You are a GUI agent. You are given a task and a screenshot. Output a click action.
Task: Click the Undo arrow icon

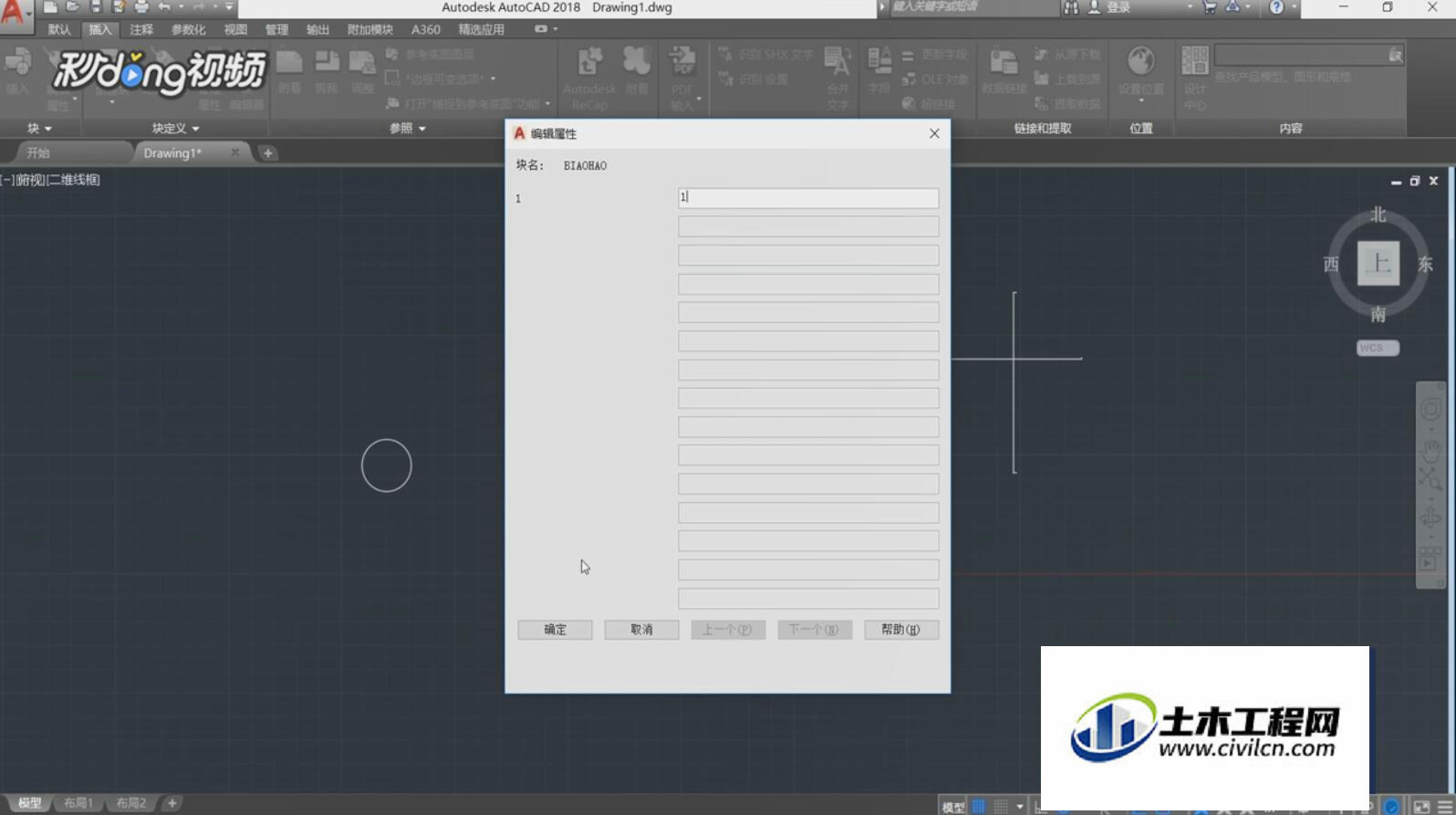[164, 7]
